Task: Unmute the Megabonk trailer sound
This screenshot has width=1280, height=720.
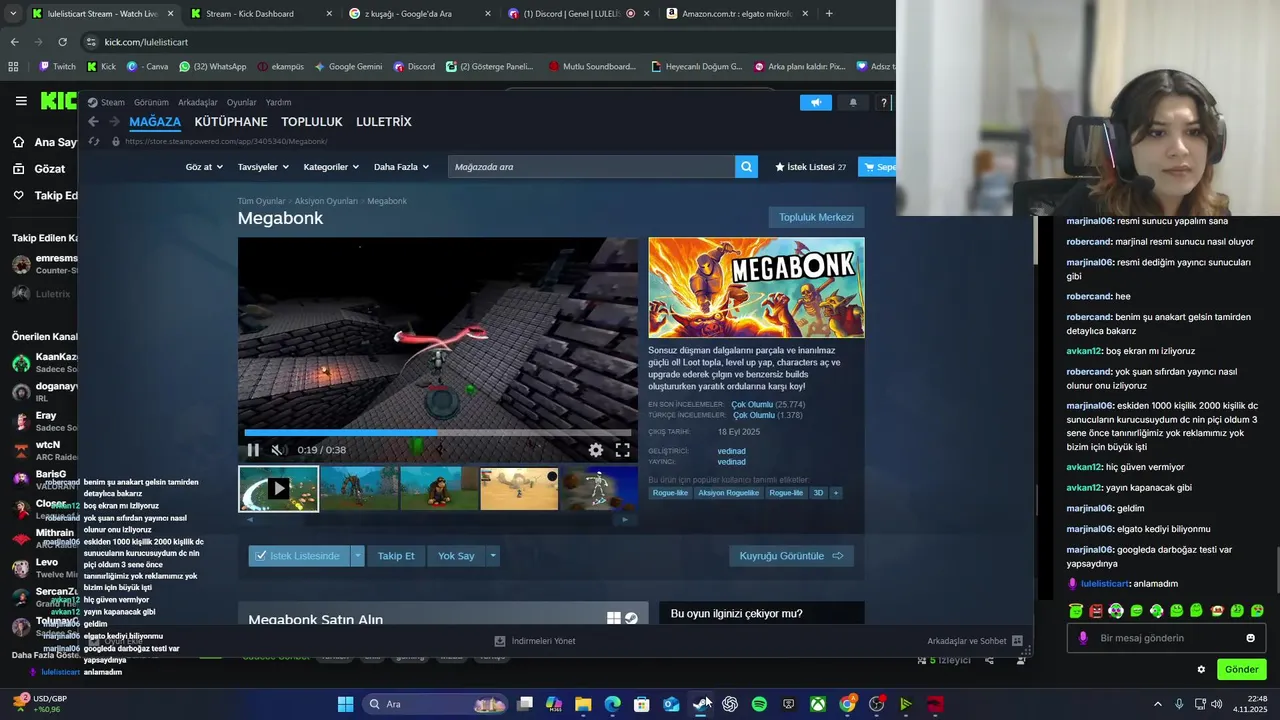Action: tap(279, 450)
